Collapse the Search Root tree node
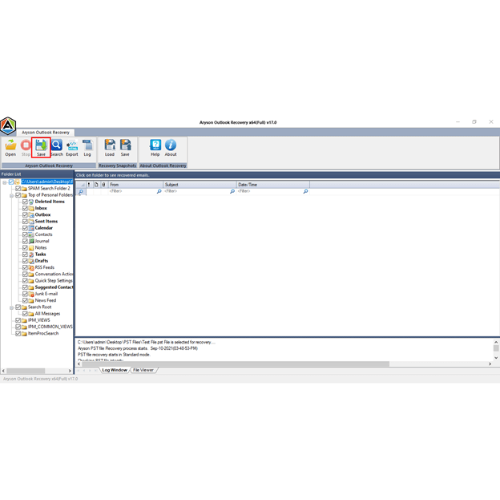The height and width of the screenshot is (500, 500). [11, 308]
